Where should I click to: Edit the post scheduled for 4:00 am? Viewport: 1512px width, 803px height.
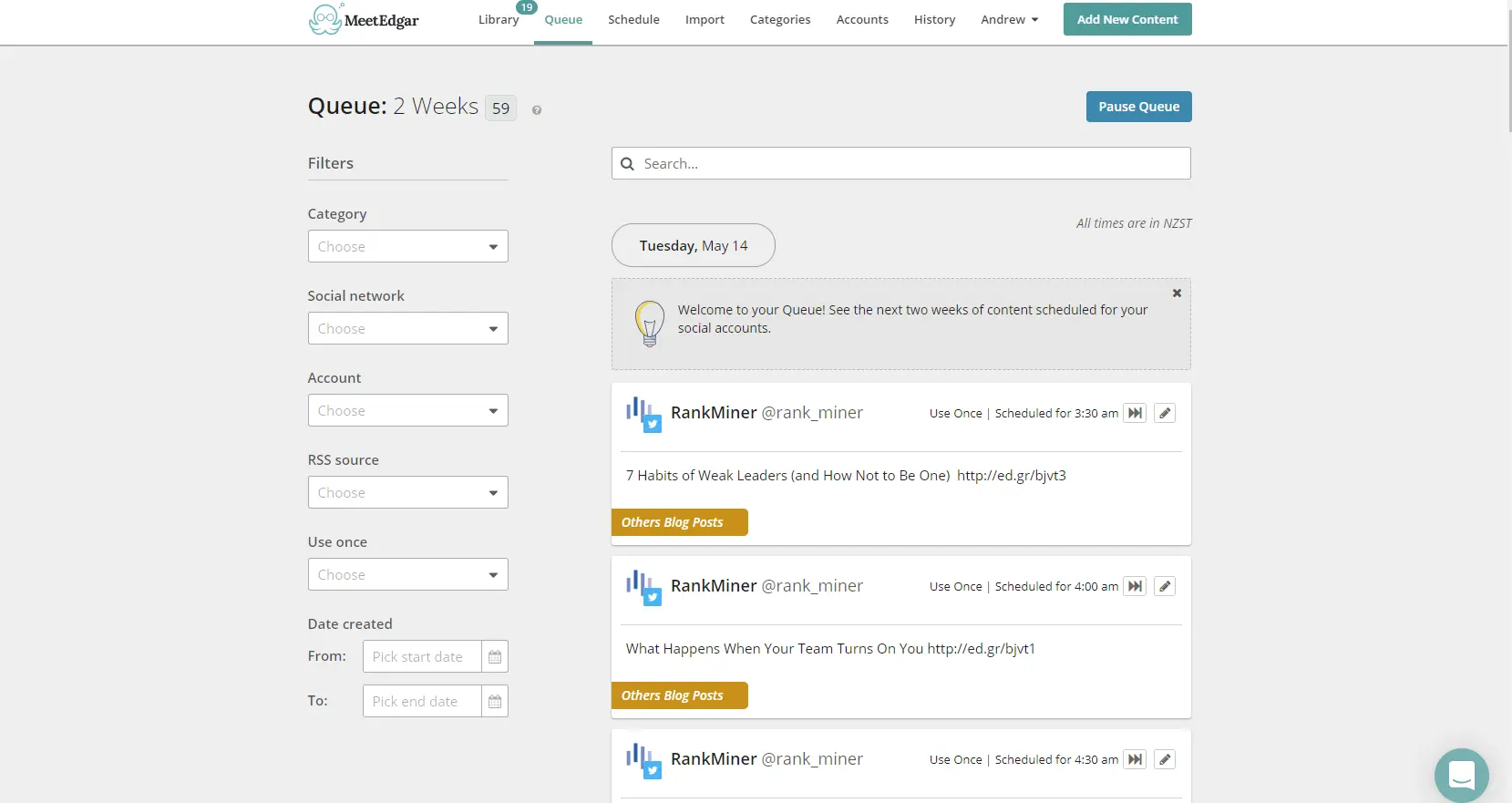pyautogui.click(x=1165, y=586)
